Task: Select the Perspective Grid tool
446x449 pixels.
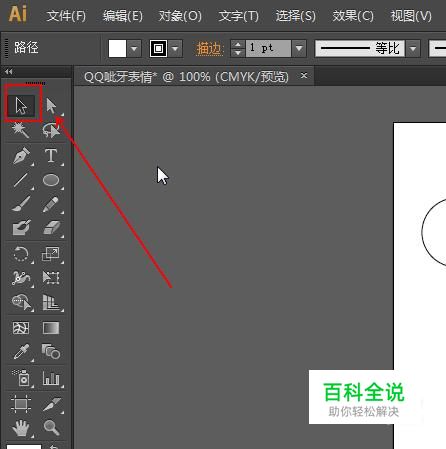Action: coord(51,302)
